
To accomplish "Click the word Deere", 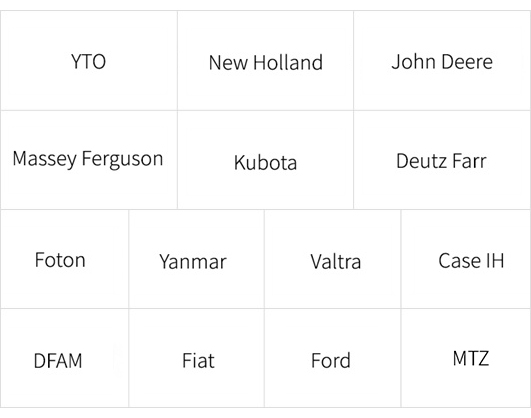I will [x=467, y=62].
